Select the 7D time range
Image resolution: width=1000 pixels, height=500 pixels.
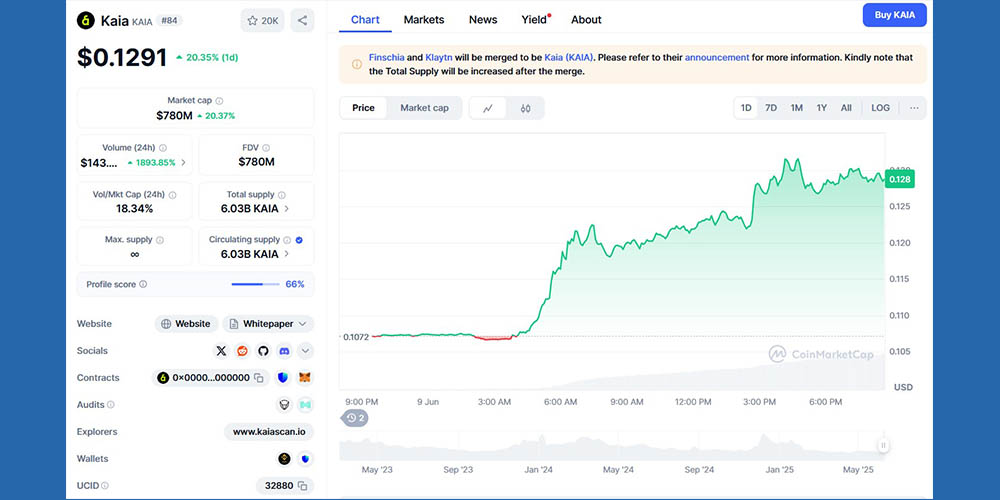pyautogui.click(x=771, y=108)
